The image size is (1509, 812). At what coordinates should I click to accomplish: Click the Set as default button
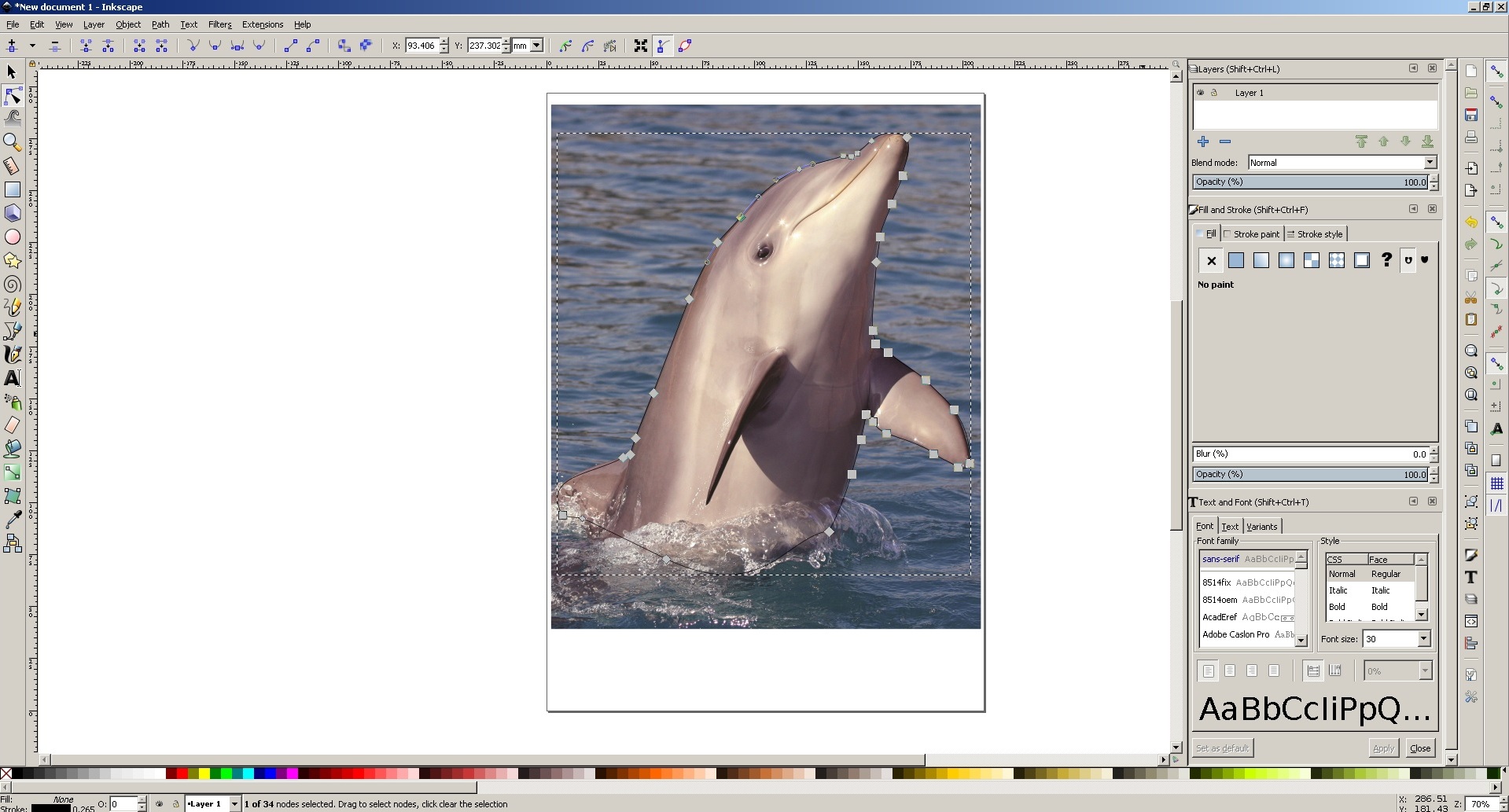pos(1222,748)
